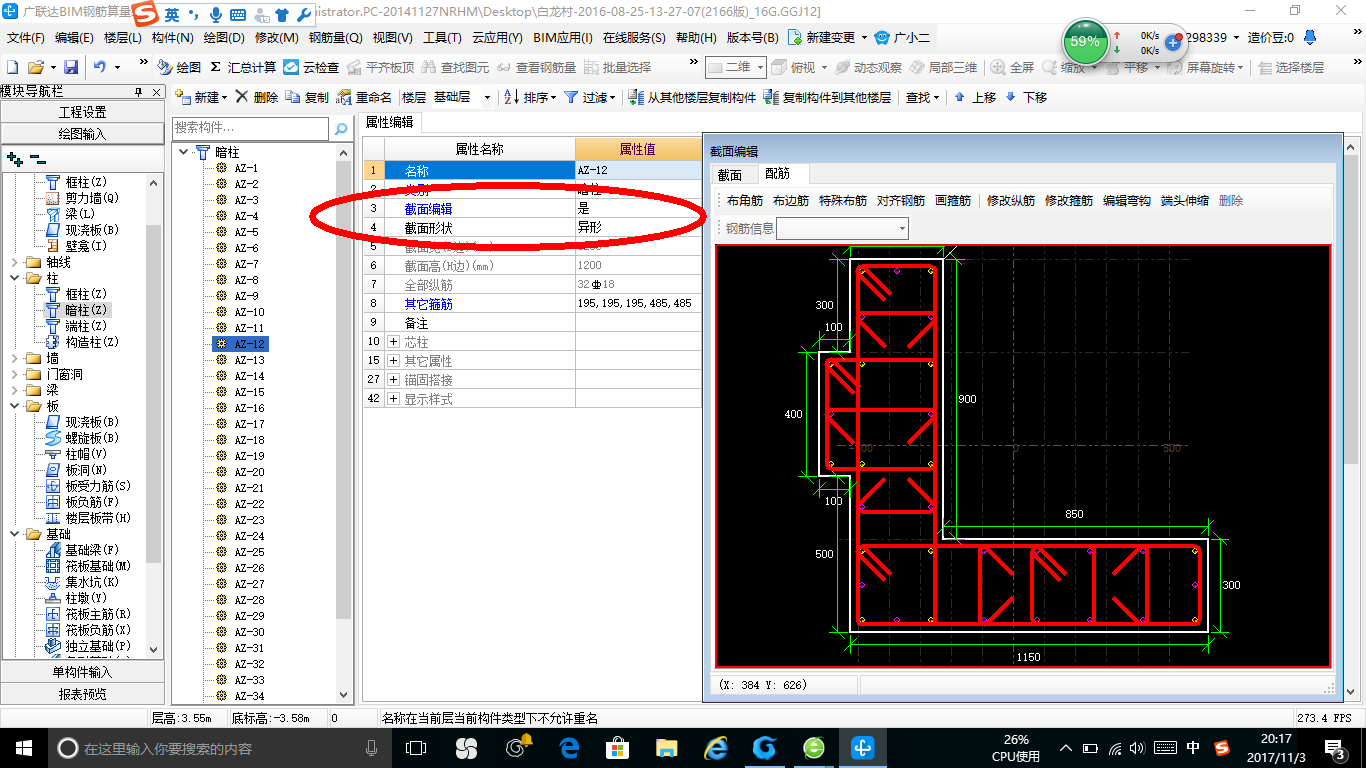Screen dimensions: 1366x768
Task: Open the 钢筋量(Q) menu
Action: pos(335,38)
